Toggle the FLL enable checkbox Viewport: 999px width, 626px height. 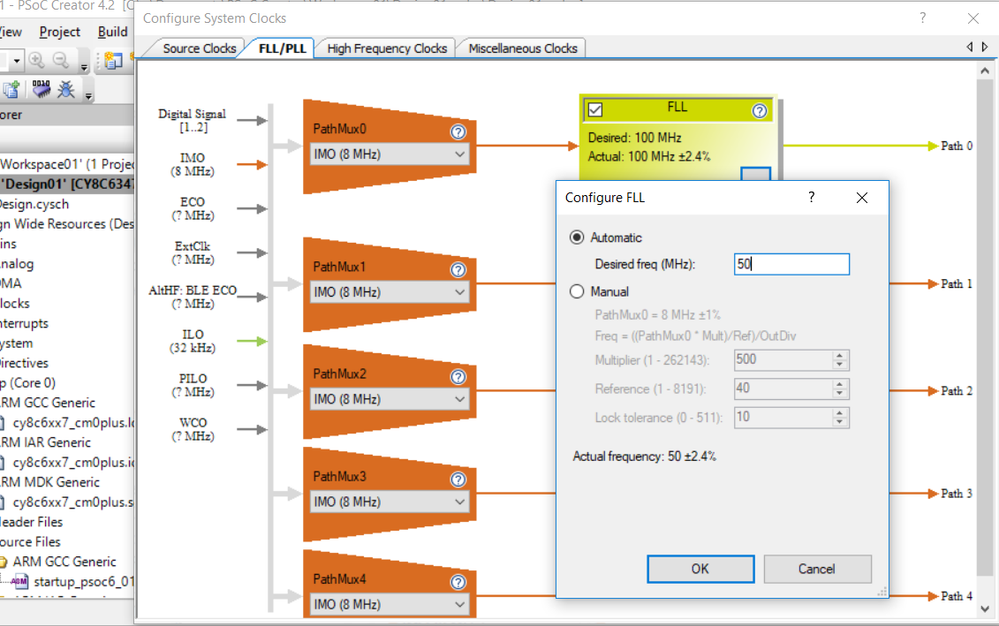point(595,110)
